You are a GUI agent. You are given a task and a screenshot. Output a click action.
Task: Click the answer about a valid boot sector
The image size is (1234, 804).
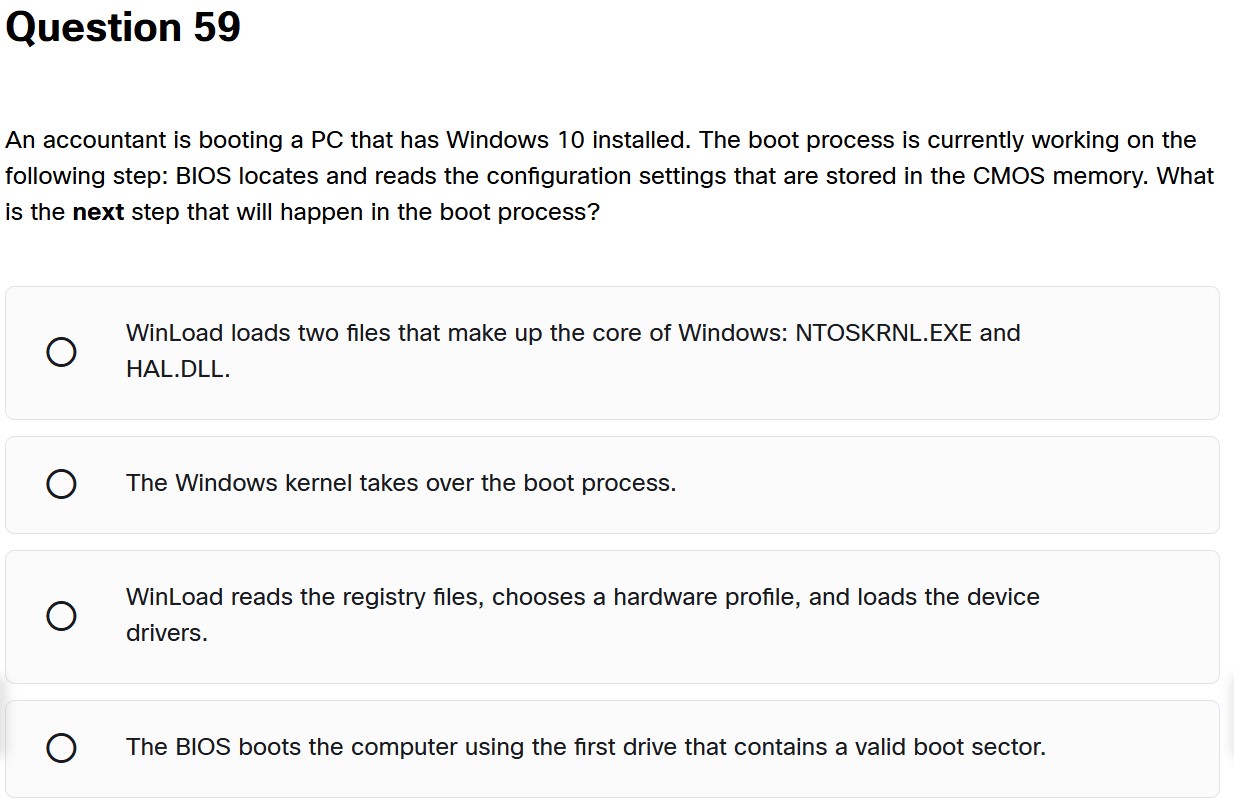585,746
